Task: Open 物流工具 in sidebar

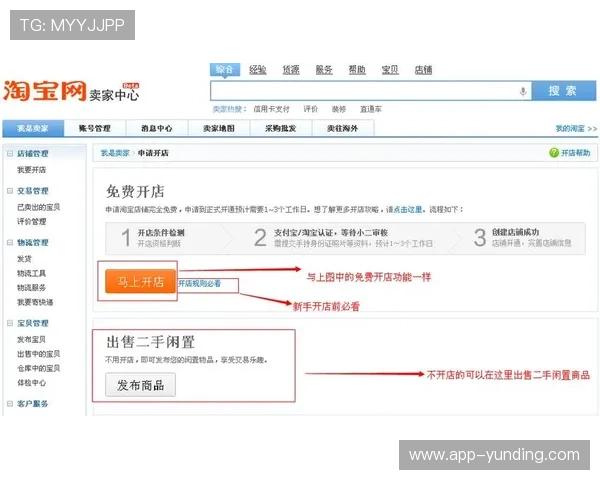Action: coord(31,273)
